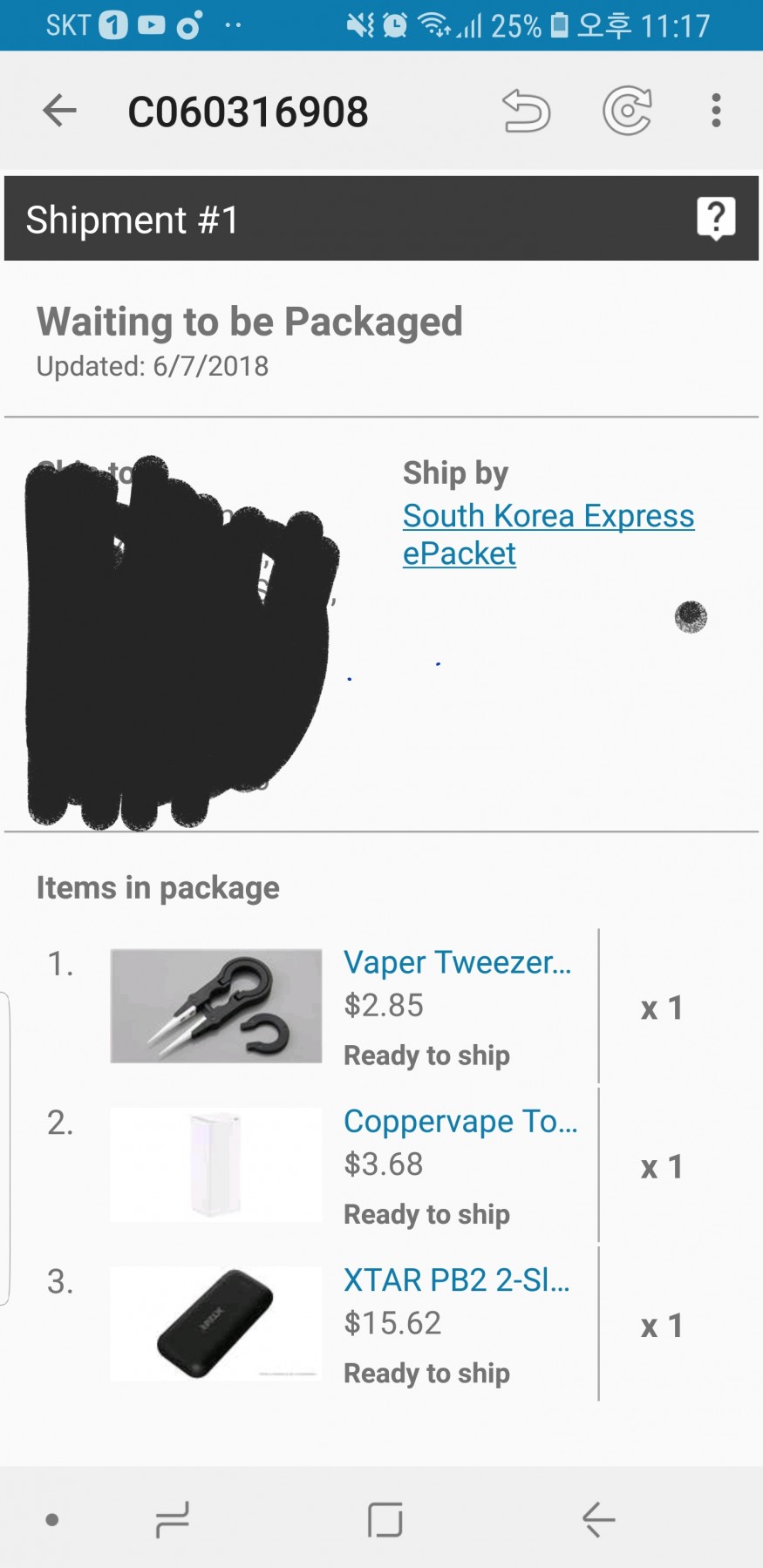
Task: Open the XTAR PB2 item link
Action: tap(457, 1280)
